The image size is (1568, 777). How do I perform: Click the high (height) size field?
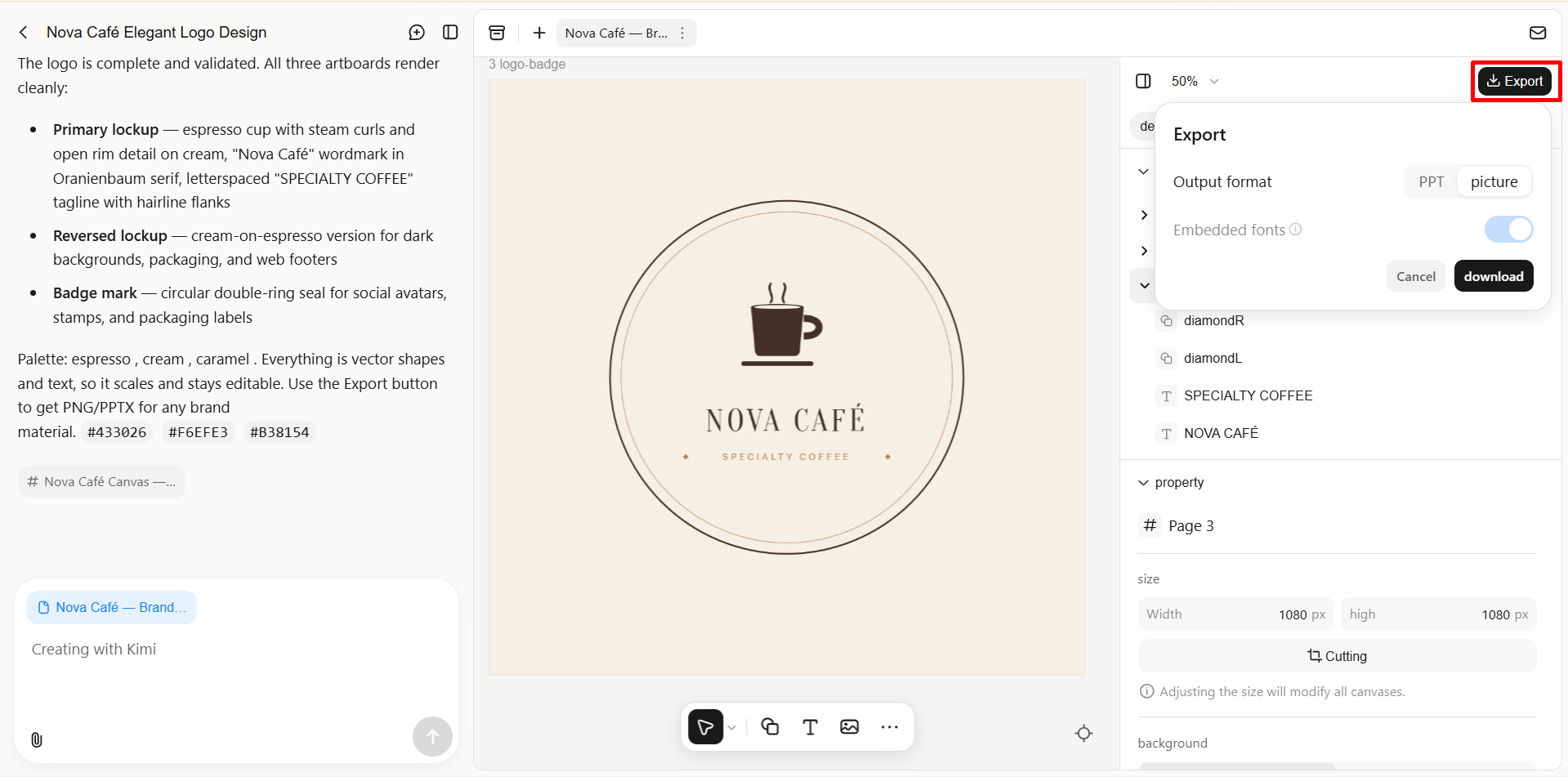click(x=1438, y=614)
